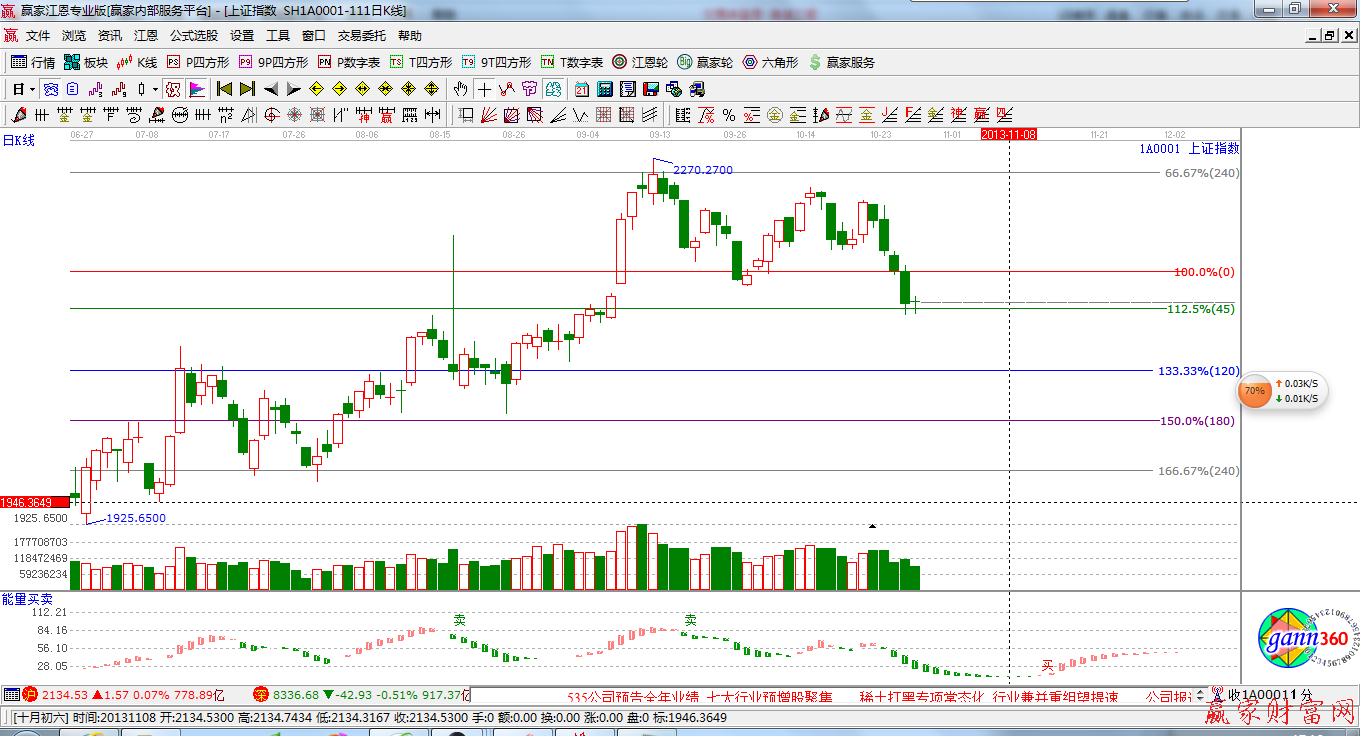Screen dimensions: 1360x736
Task: Click the 2013-11-08 red date marker
Action: coord(1009,134)
